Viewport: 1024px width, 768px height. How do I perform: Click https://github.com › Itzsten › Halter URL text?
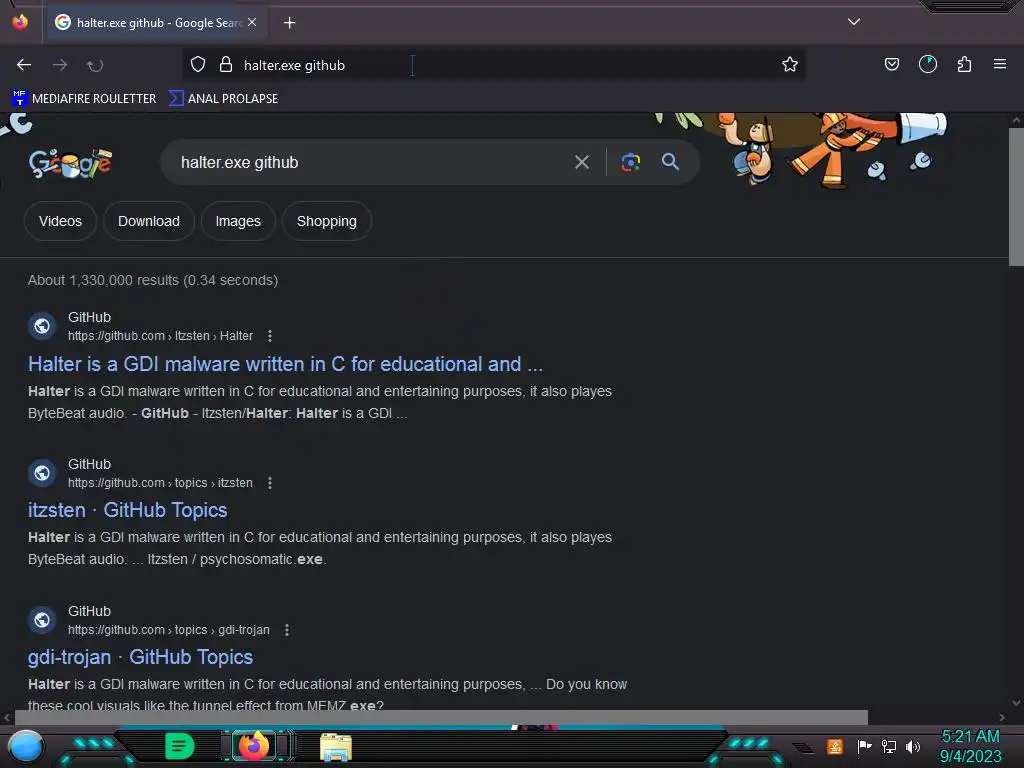160,336
